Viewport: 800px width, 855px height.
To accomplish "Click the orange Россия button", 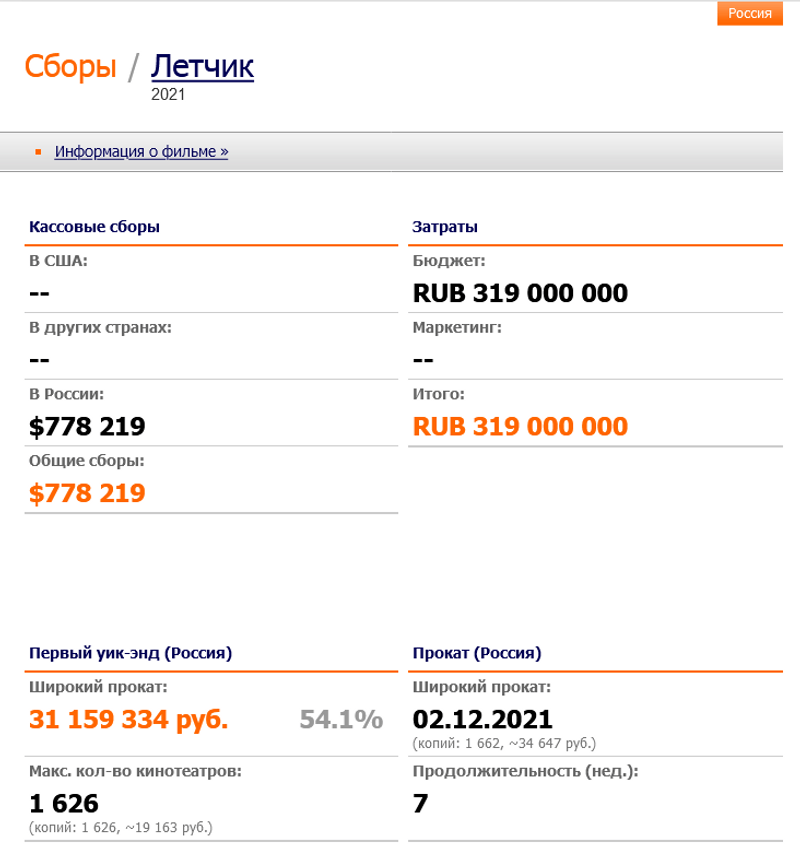I will [x=749, y=13].
